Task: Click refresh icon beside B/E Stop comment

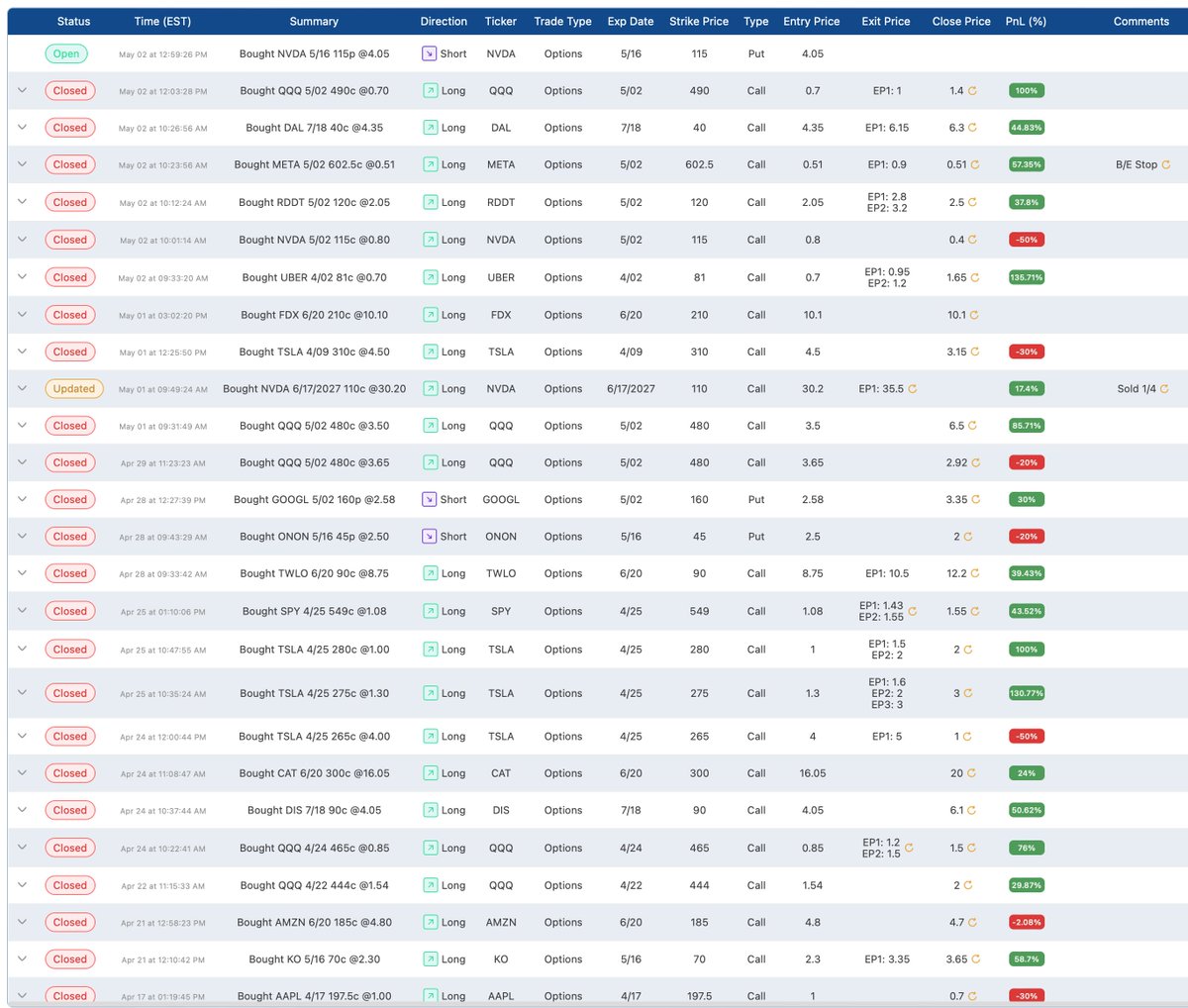Action: (1165, 164)
